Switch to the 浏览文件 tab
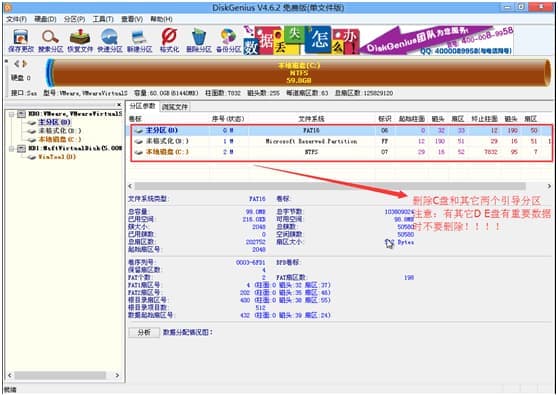The width and height of the screenshot is (558, 396). click(x=174, y=107)
